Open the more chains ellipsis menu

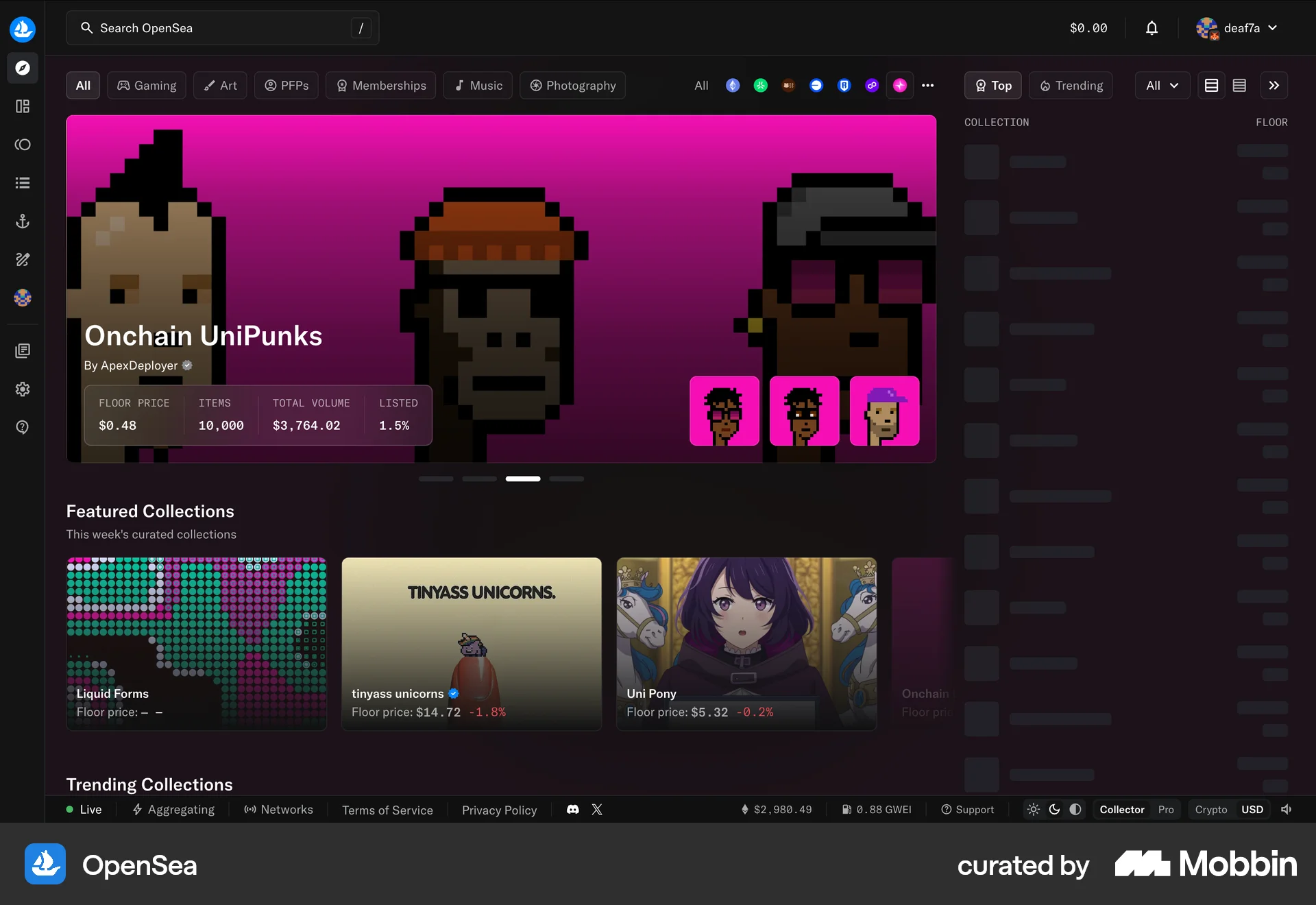click(928, 85)
